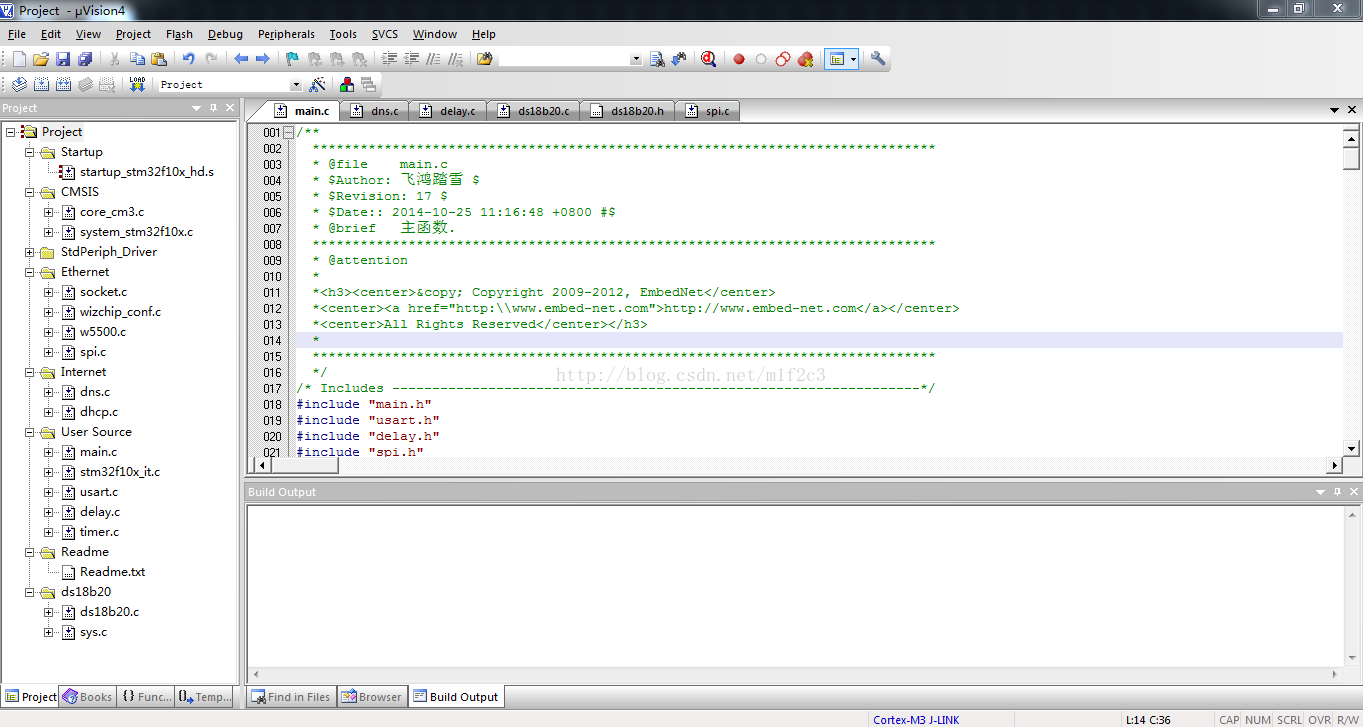1363x728 pixels.
Task: Pin the Build Output panel with the pushpin
Action: click(x=1337, y=492)
